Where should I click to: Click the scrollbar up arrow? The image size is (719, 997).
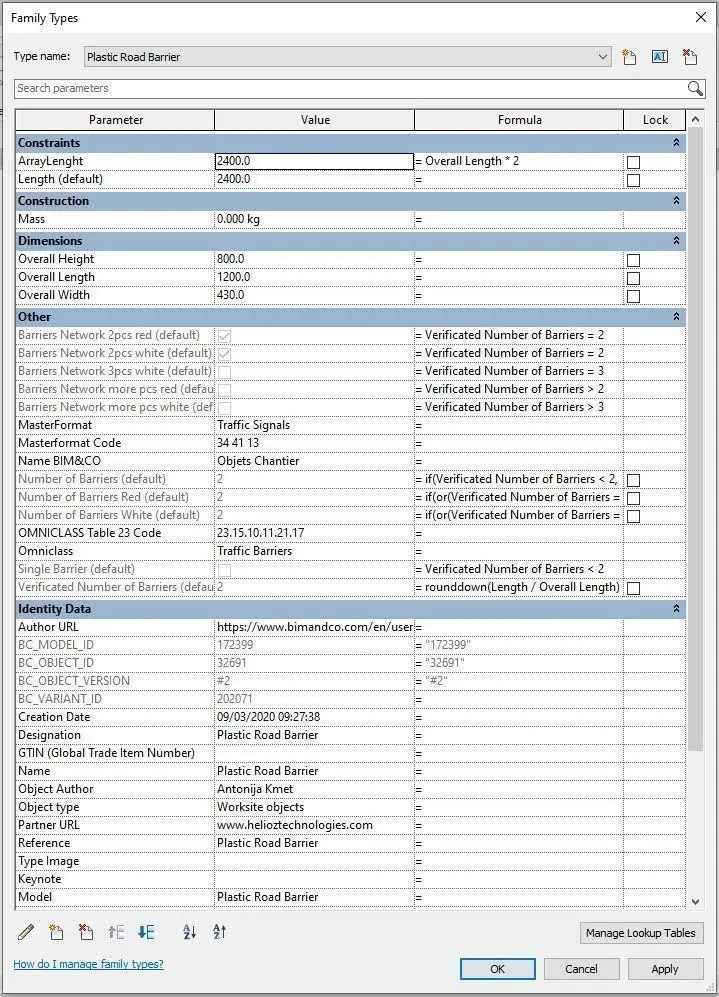coord(695,119)
